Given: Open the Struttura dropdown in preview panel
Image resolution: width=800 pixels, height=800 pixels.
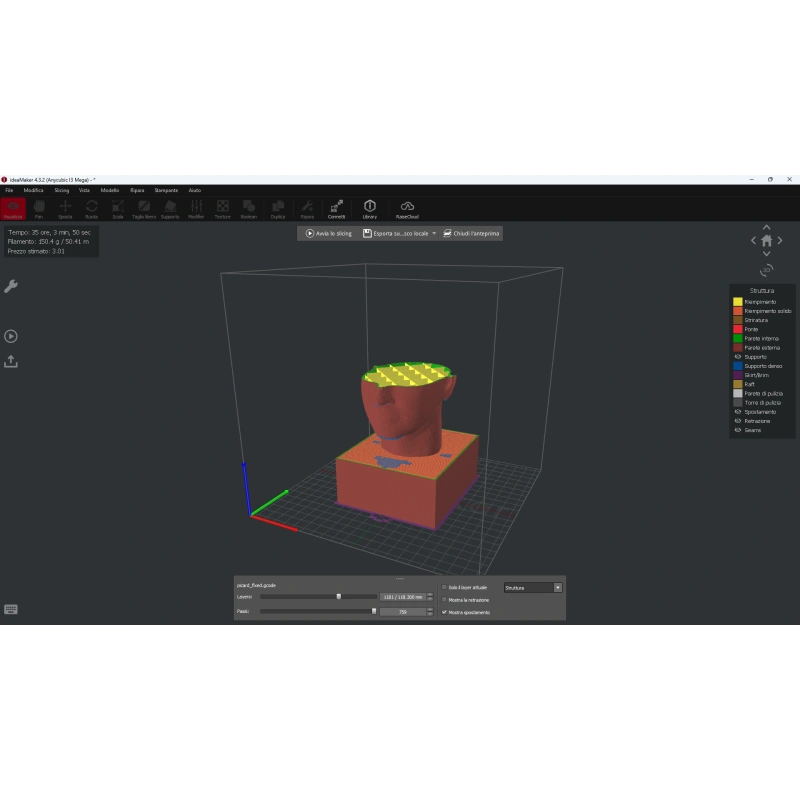Looking at the screenshot, I should (x=533, y=588).
